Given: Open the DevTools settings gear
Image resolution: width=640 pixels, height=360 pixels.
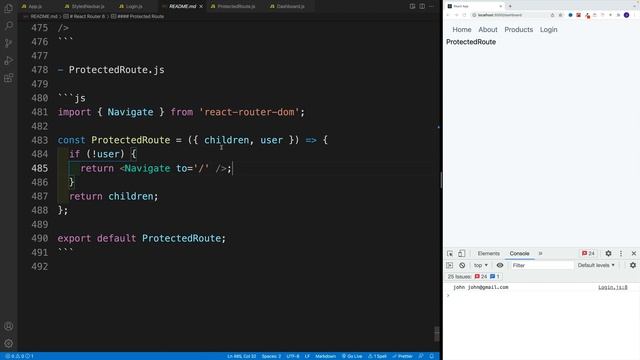Looking at the screenshot, I should (x=608, y=253).
